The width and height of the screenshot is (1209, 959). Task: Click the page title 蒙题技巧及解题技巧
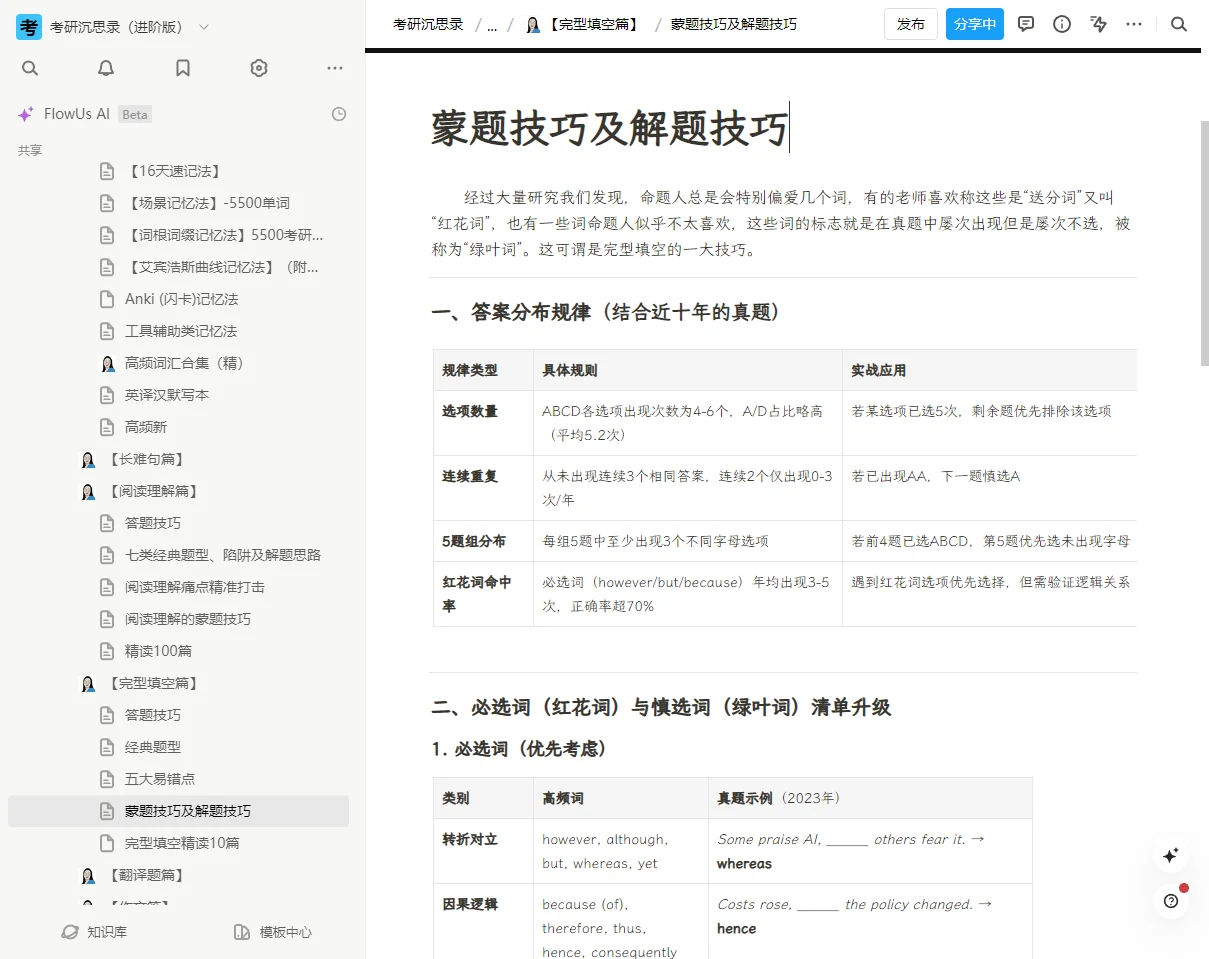pos(610,129)
